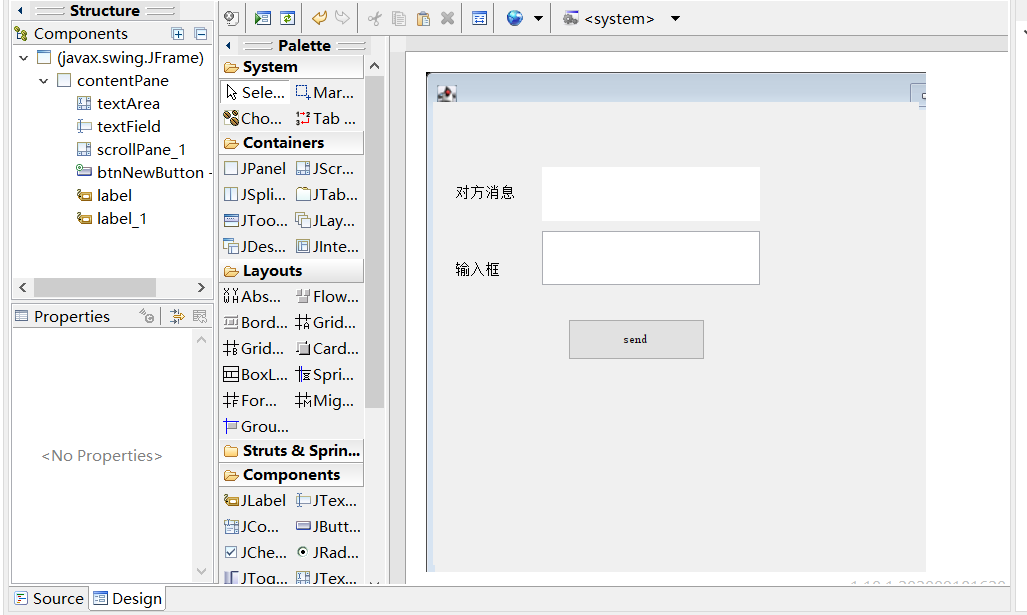
Task: Select the Selection tool in palette
Action: 255,92
